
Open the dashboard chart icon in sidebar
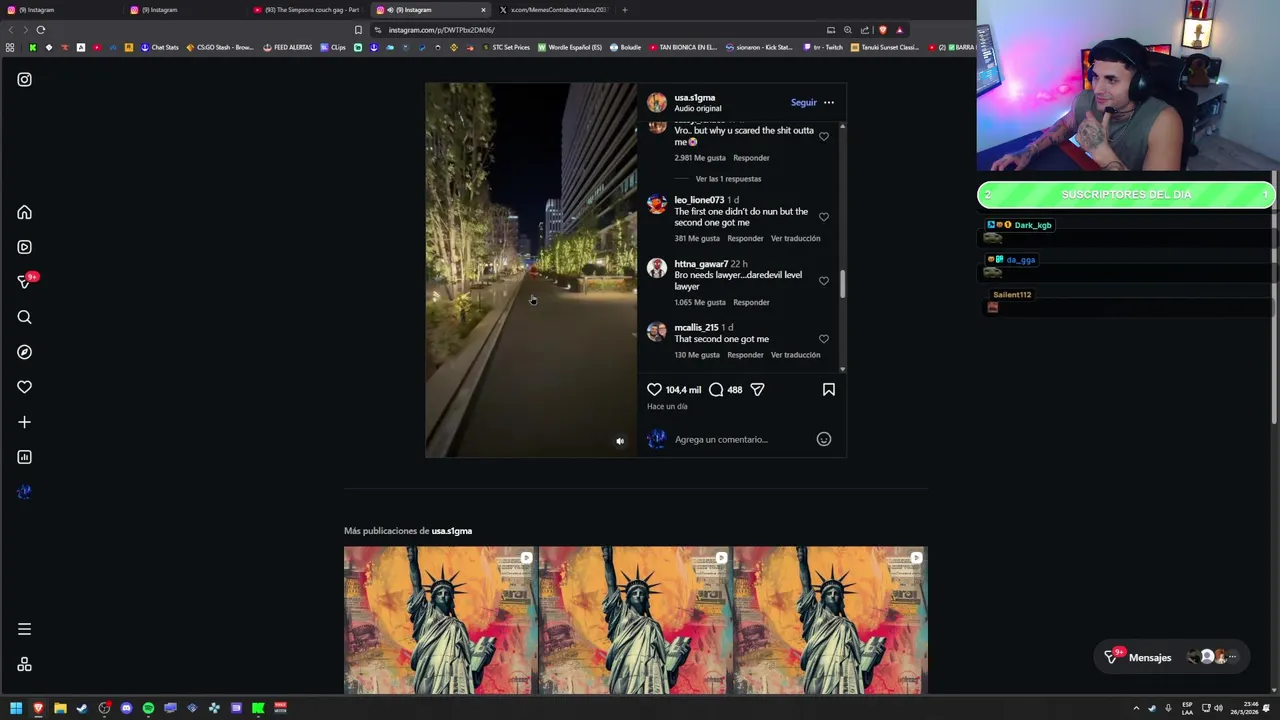coord(24,457)
